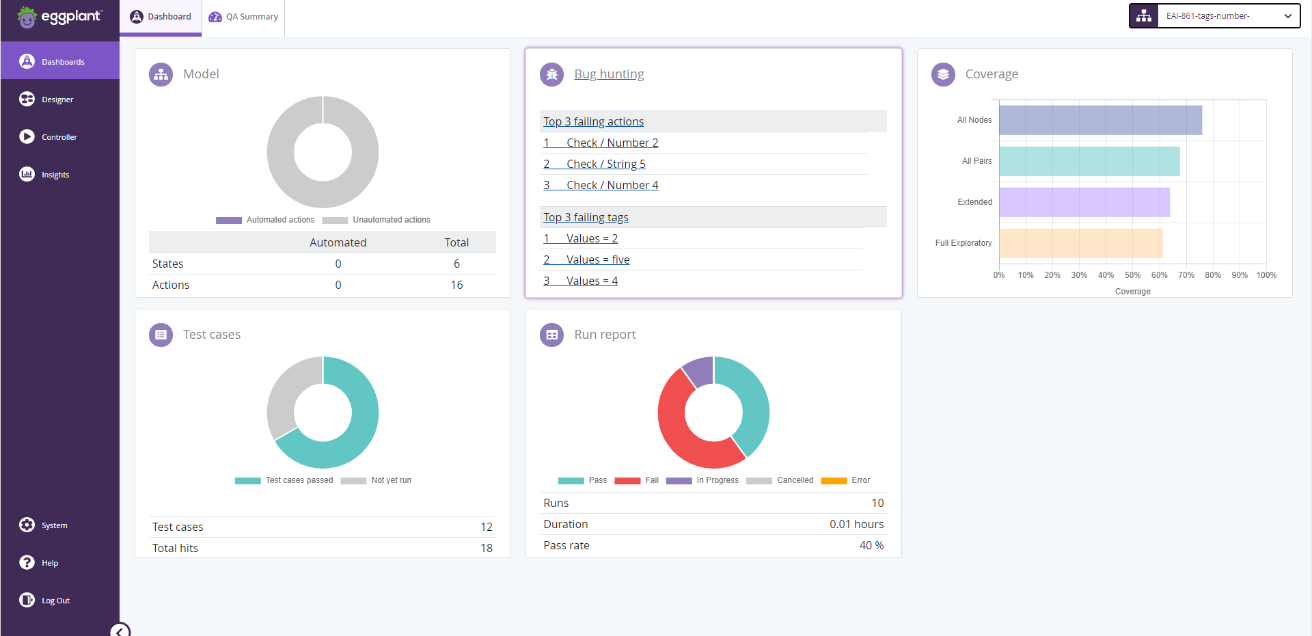Viewport: 1312px width, 636px height.
Task: Open the Bug hunting link
Action: pyautogui.click(x=609, y=74)
